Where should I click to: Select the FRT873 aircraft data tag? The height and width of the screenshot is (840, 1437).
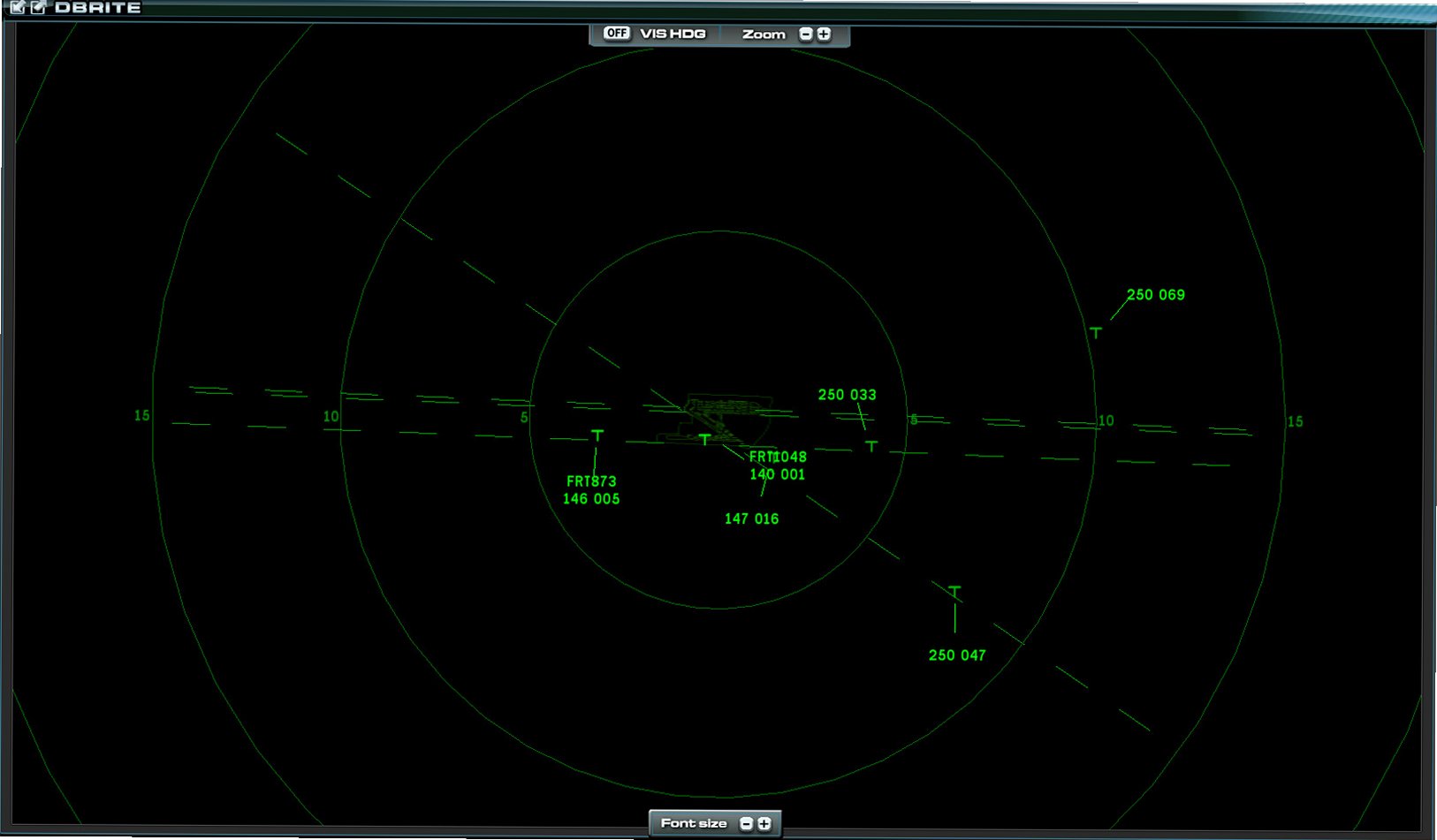[591, 490]
